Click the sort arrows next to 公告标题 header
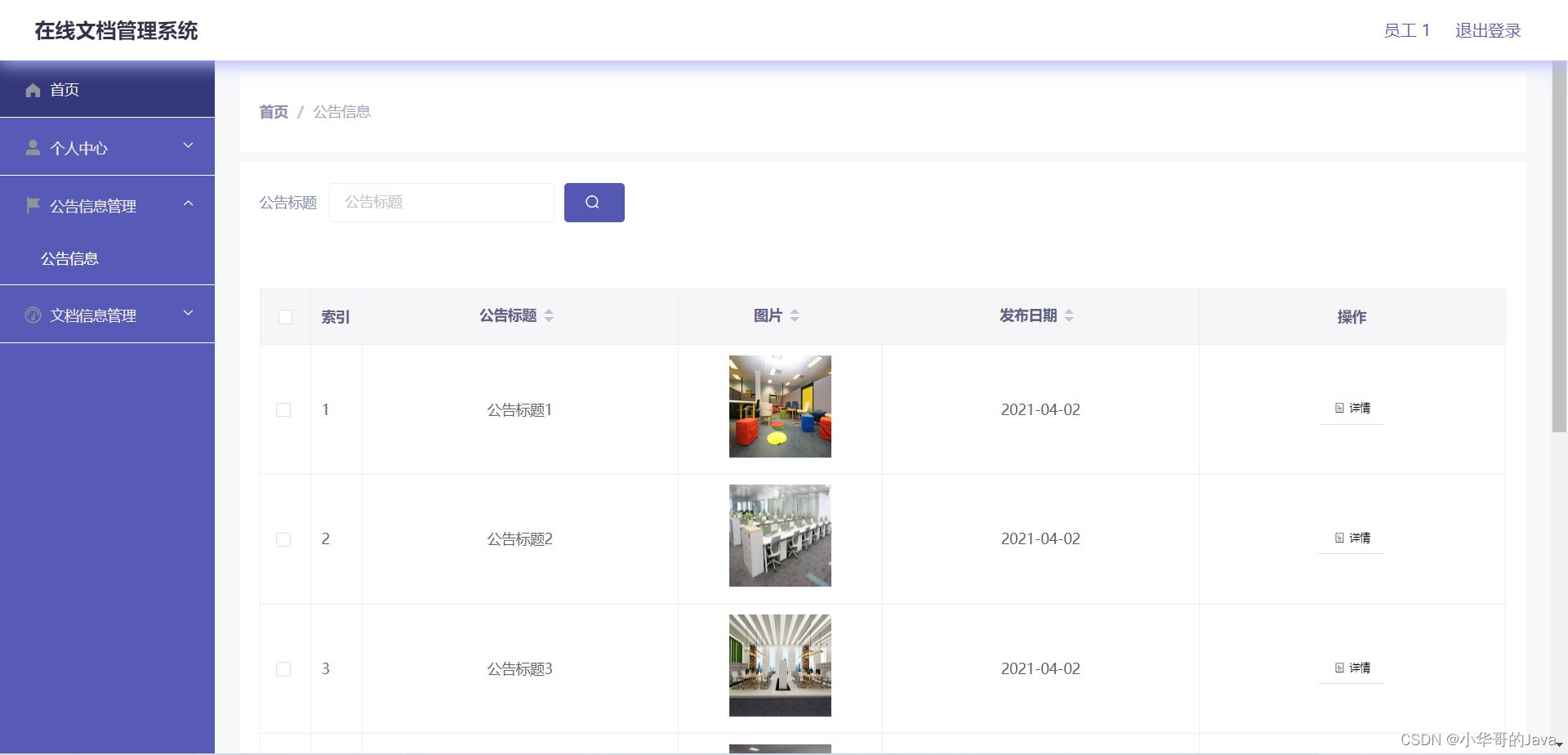 (x=549, y=315)
